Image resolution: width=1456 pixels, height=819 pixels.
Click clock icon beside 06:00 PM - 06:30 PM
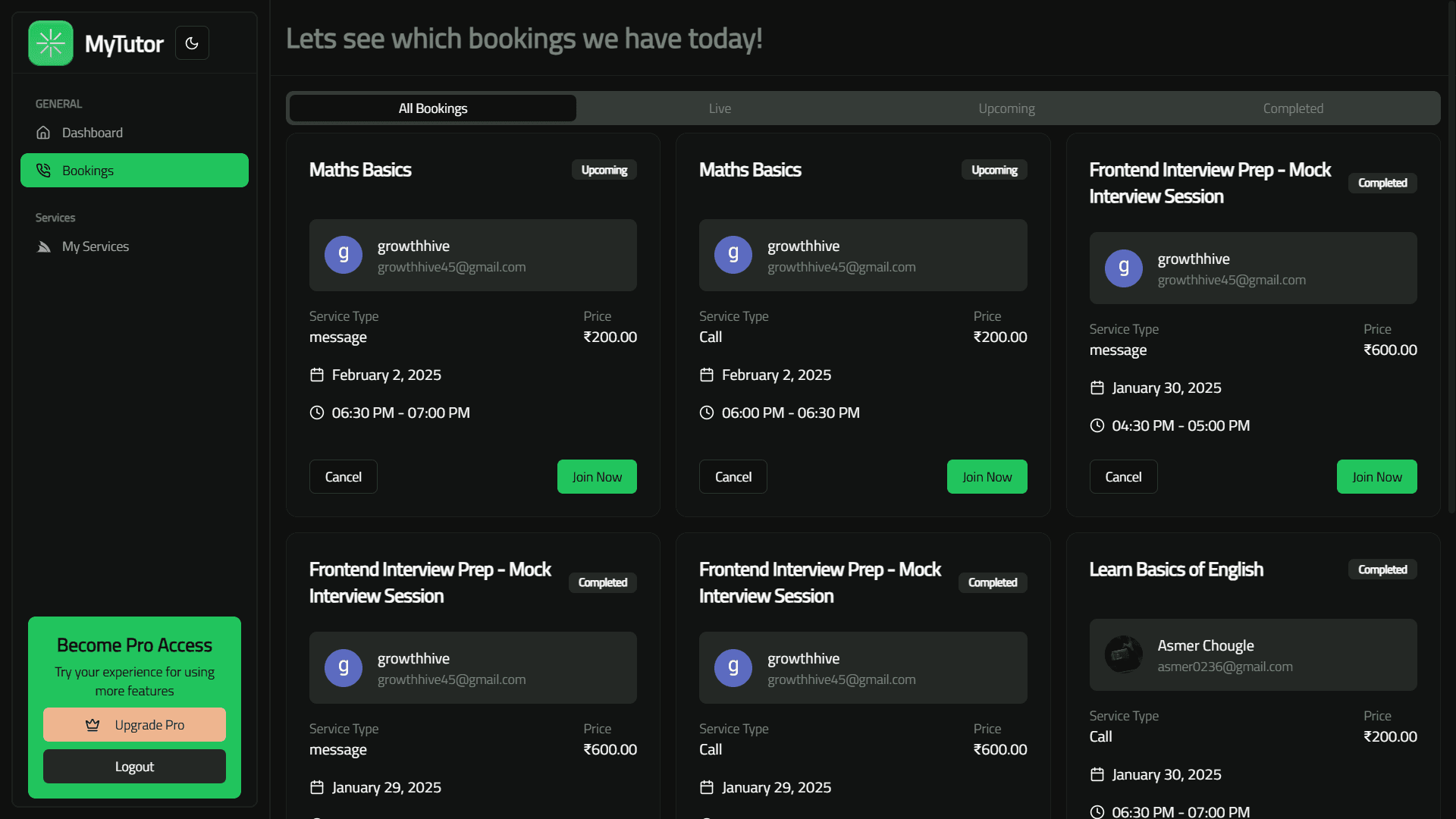click(x=707, y=413)
